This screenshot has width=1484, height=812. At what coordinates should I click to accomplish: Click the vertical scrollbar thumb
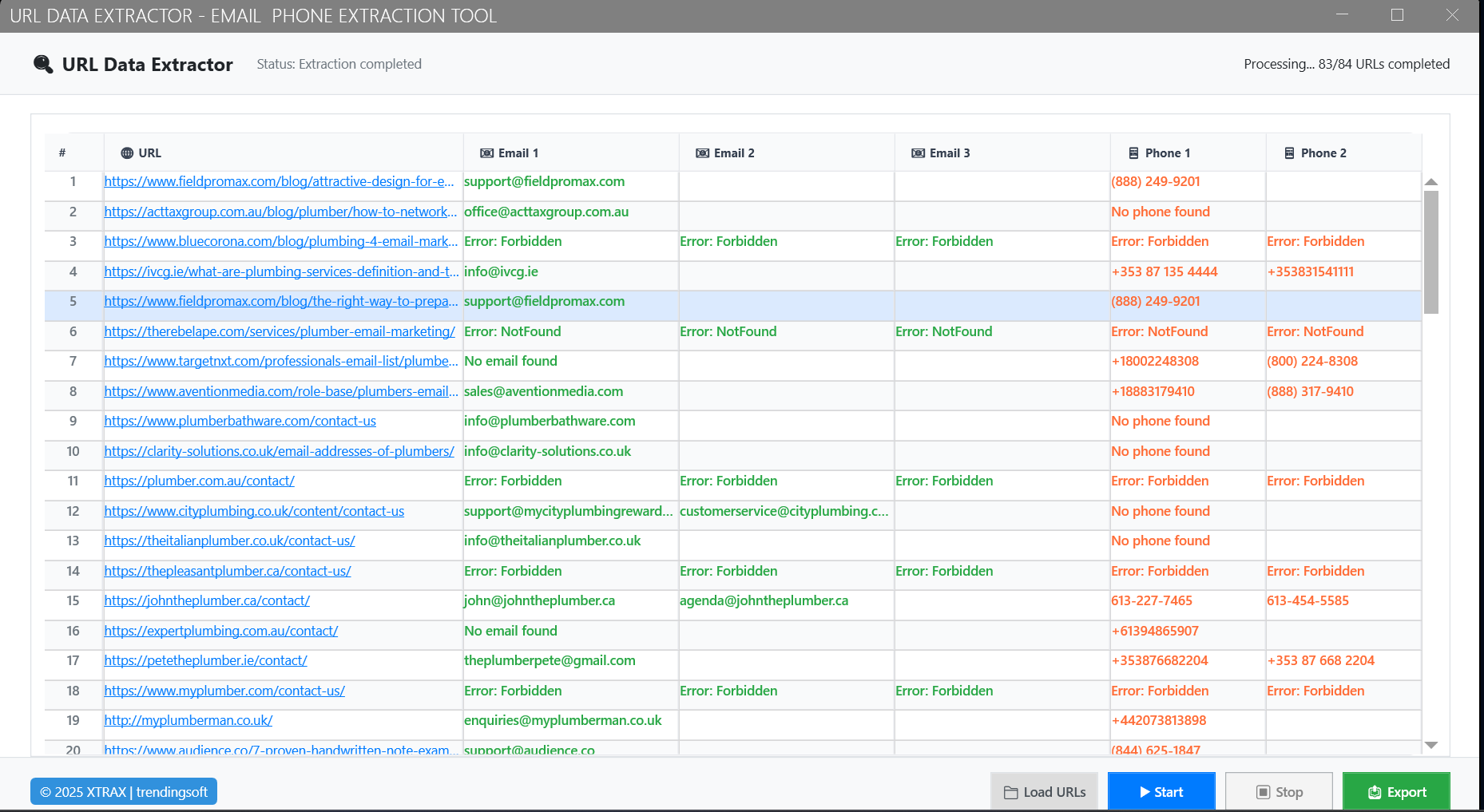tap(1431, 252)
